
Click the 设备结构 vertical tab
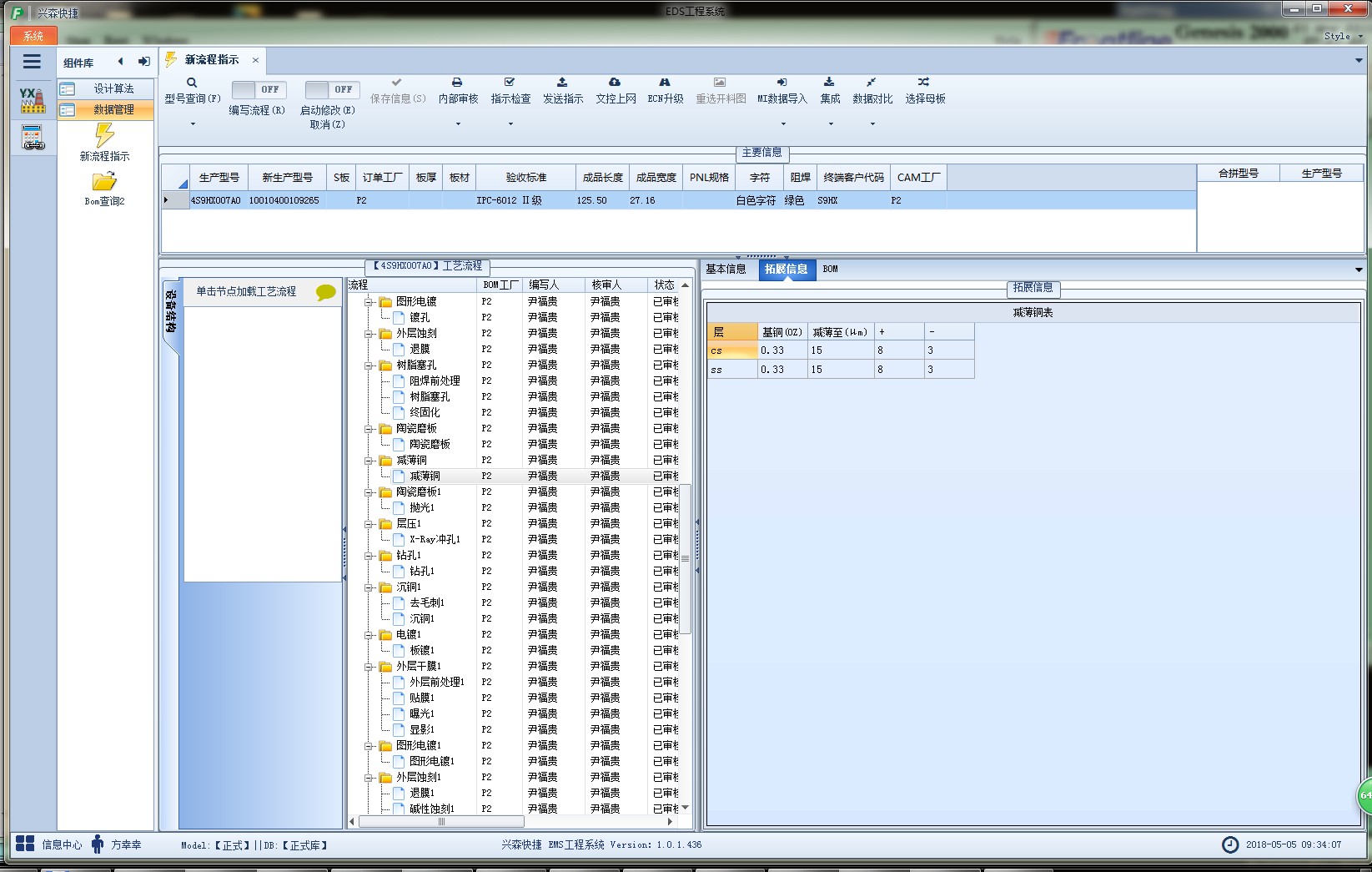pyautogui.click(x=170, y=311)
